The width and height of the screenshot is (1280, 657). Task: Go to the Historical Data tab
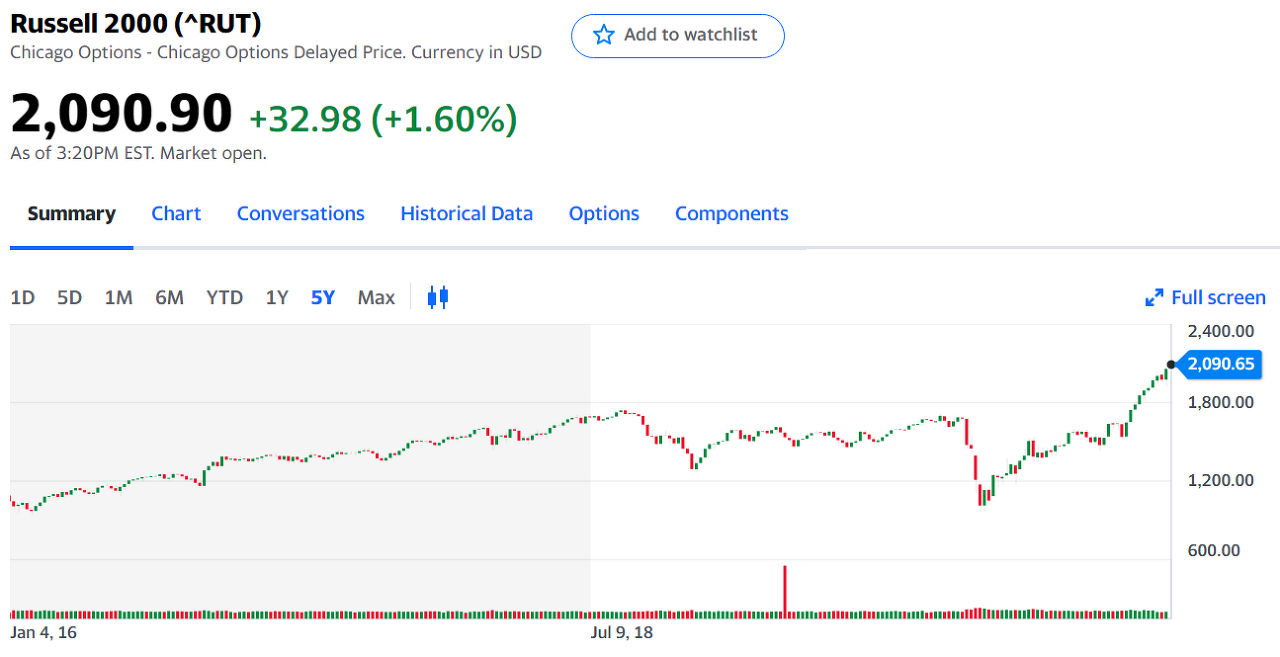(467, 214)
